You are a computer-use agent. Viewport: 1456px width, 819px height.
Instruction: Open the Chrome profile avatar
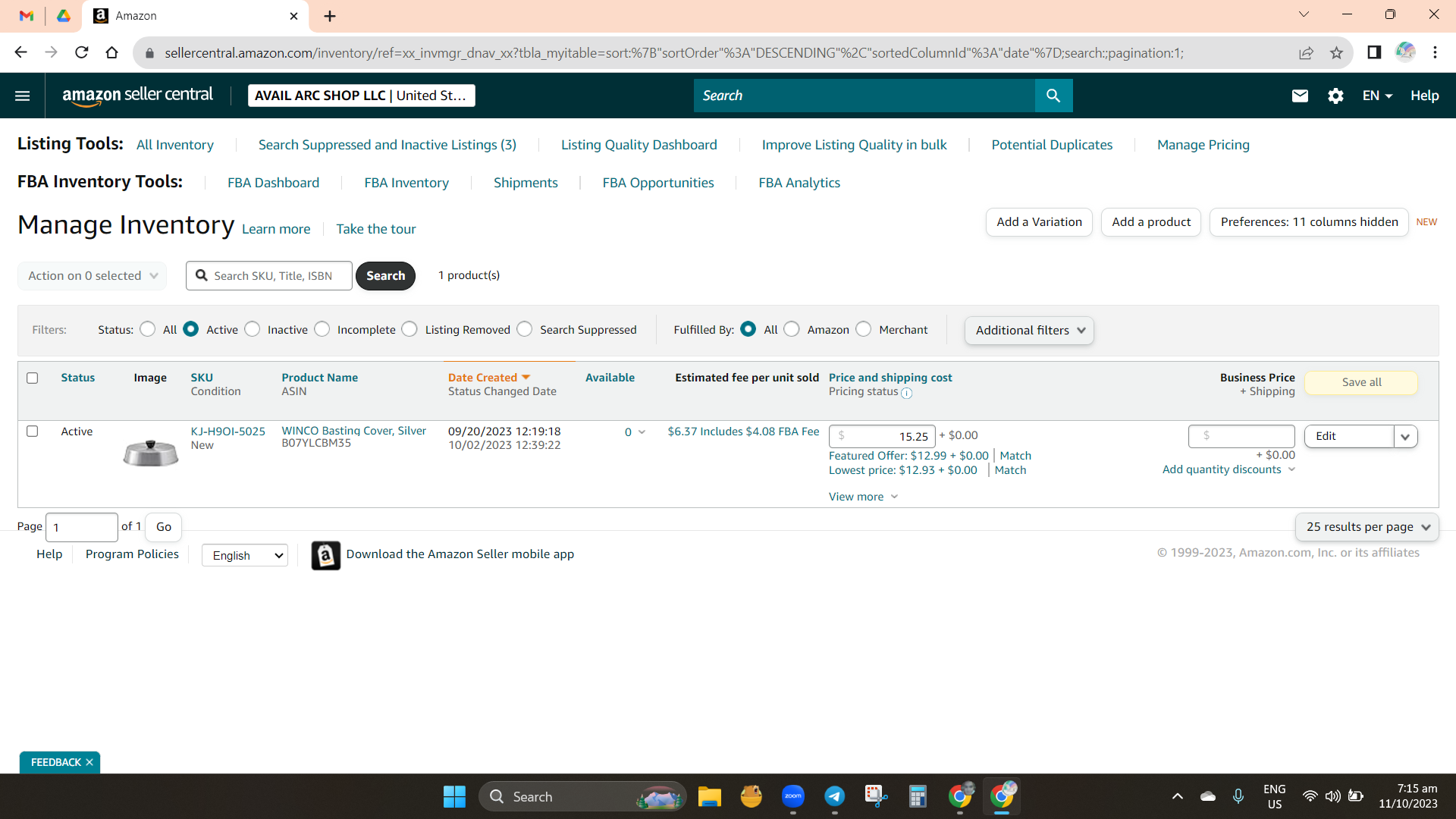[1405, 52]
